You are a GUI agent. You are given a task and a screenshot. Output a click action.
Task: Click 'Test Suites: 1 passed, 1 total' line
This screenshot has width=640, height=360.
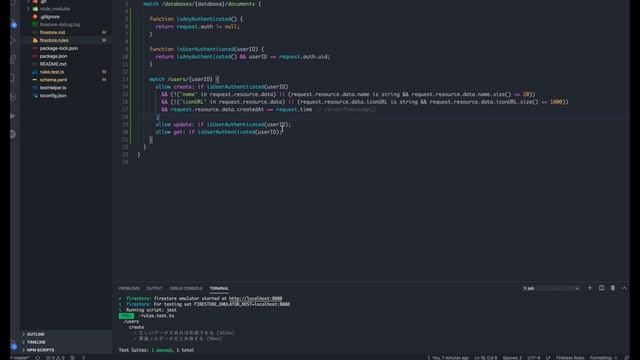156,350
